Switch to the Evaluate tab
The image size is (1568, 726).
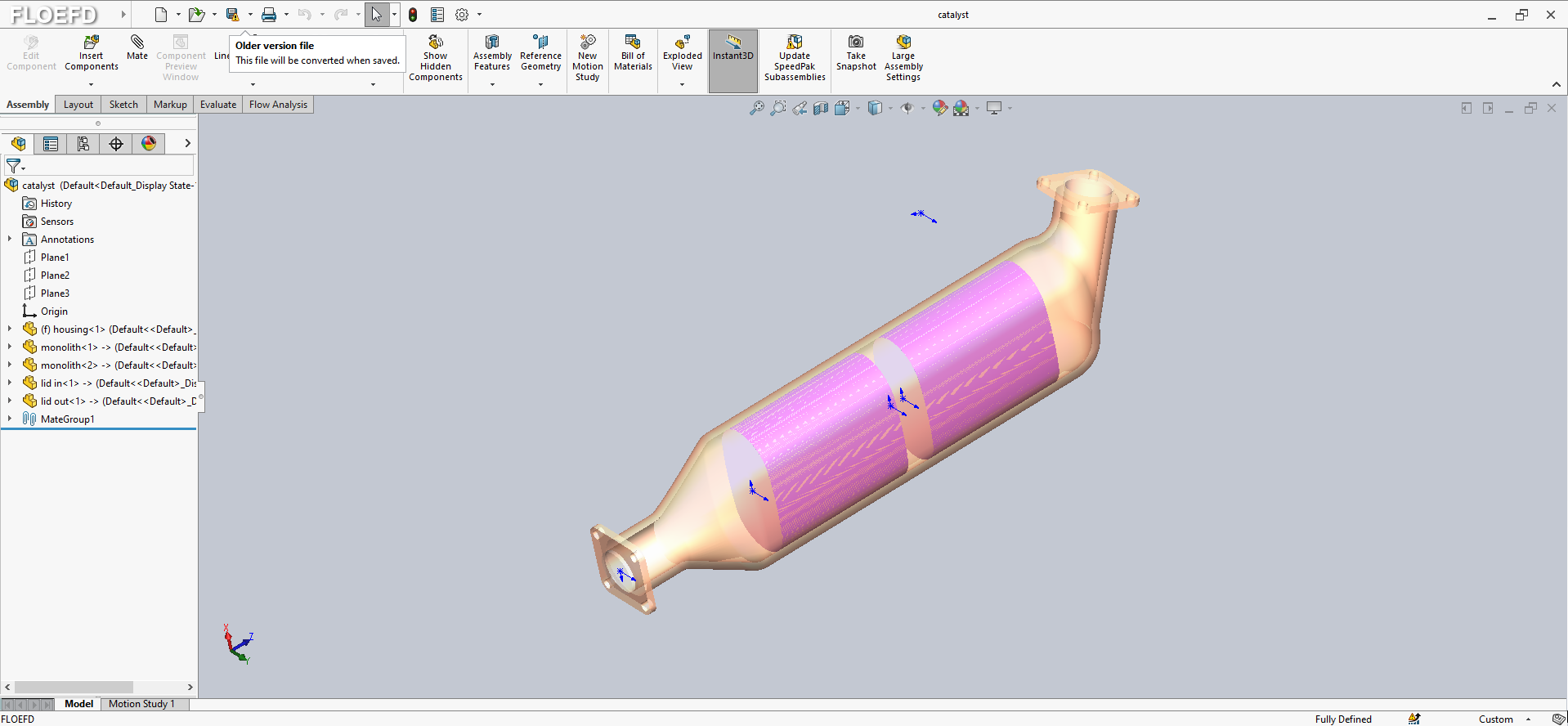point(218,105)
